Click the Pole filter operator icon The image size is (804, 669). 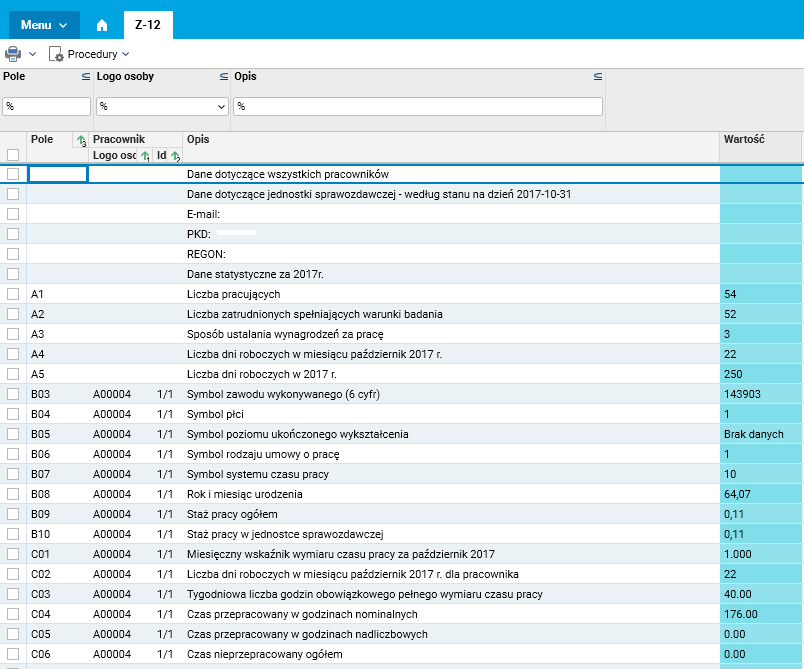pos(85,77)
